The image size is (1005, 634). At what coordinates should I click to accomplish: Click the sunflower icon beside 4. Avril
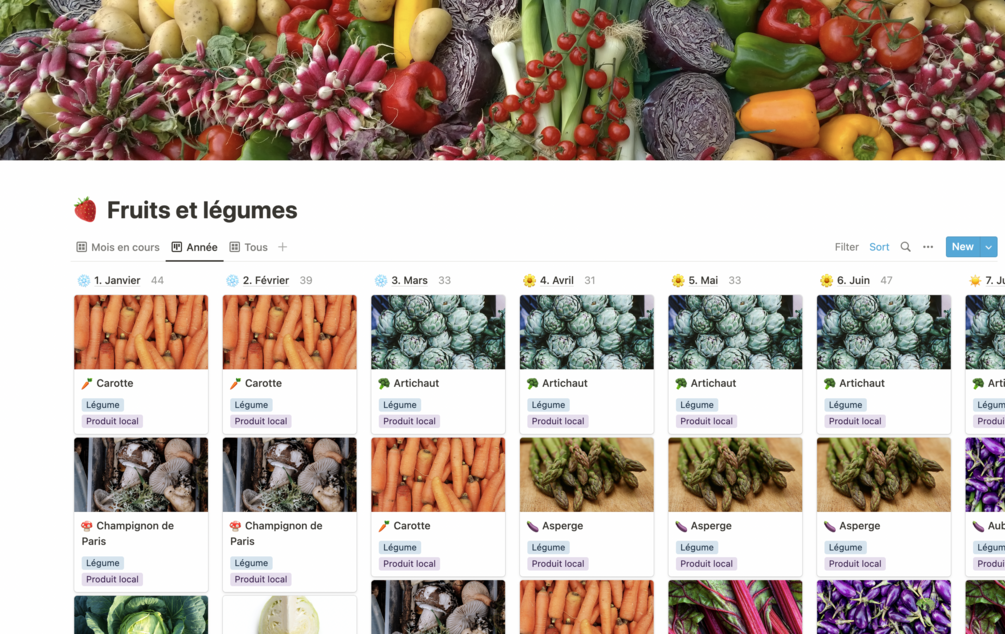point(529,280)
